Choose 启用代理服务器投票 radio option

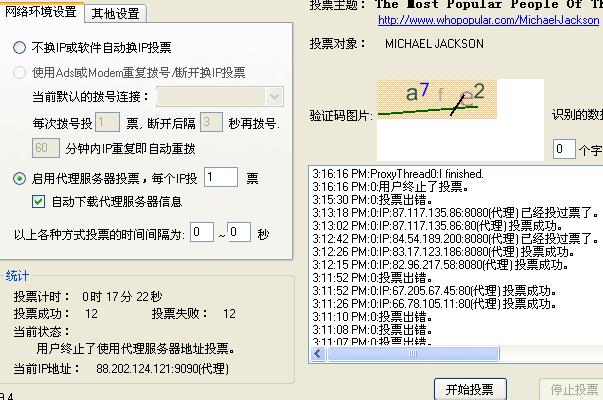(20, 178)
